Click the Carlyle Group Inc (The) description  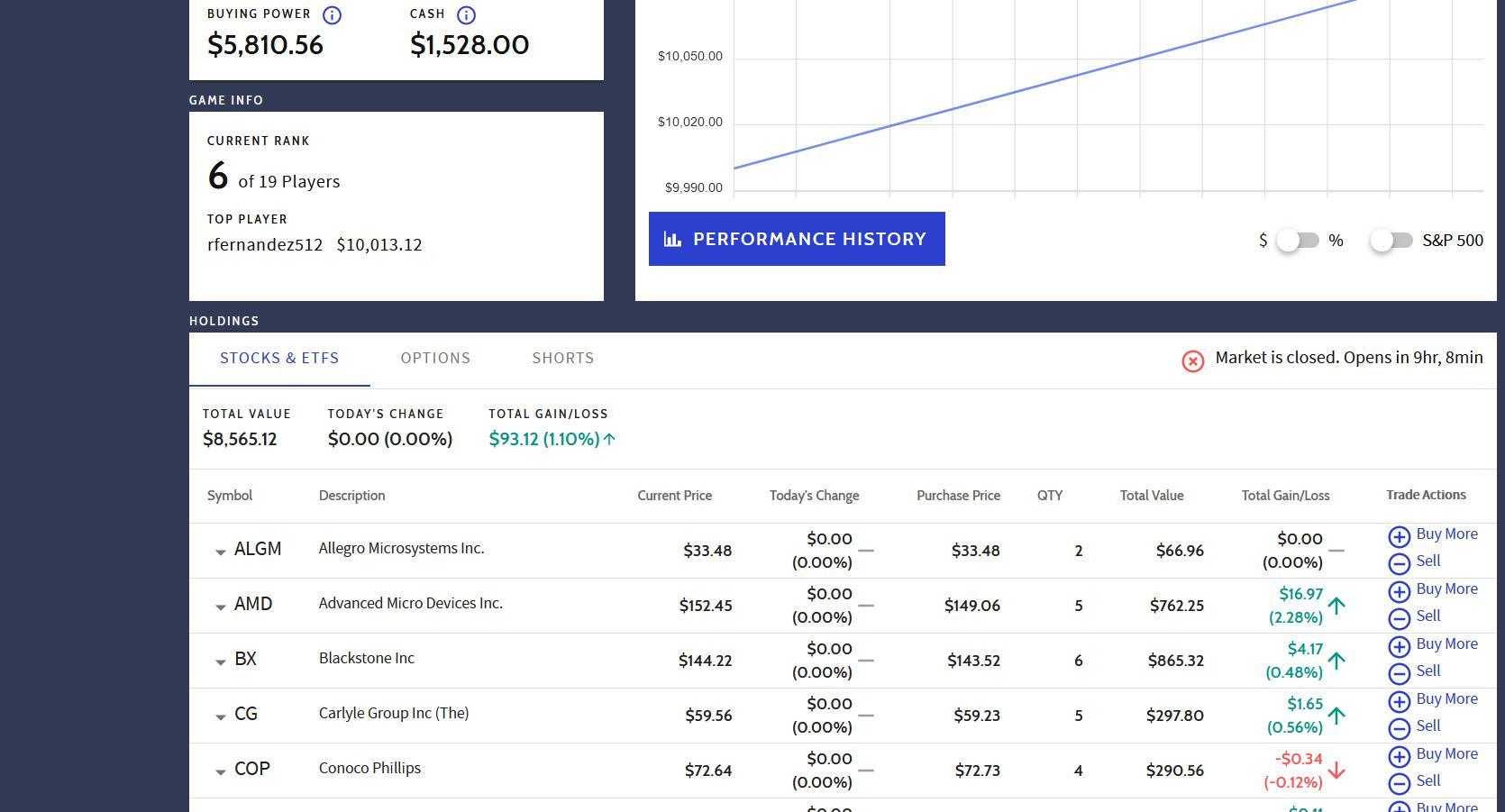[x=394, y=714]
